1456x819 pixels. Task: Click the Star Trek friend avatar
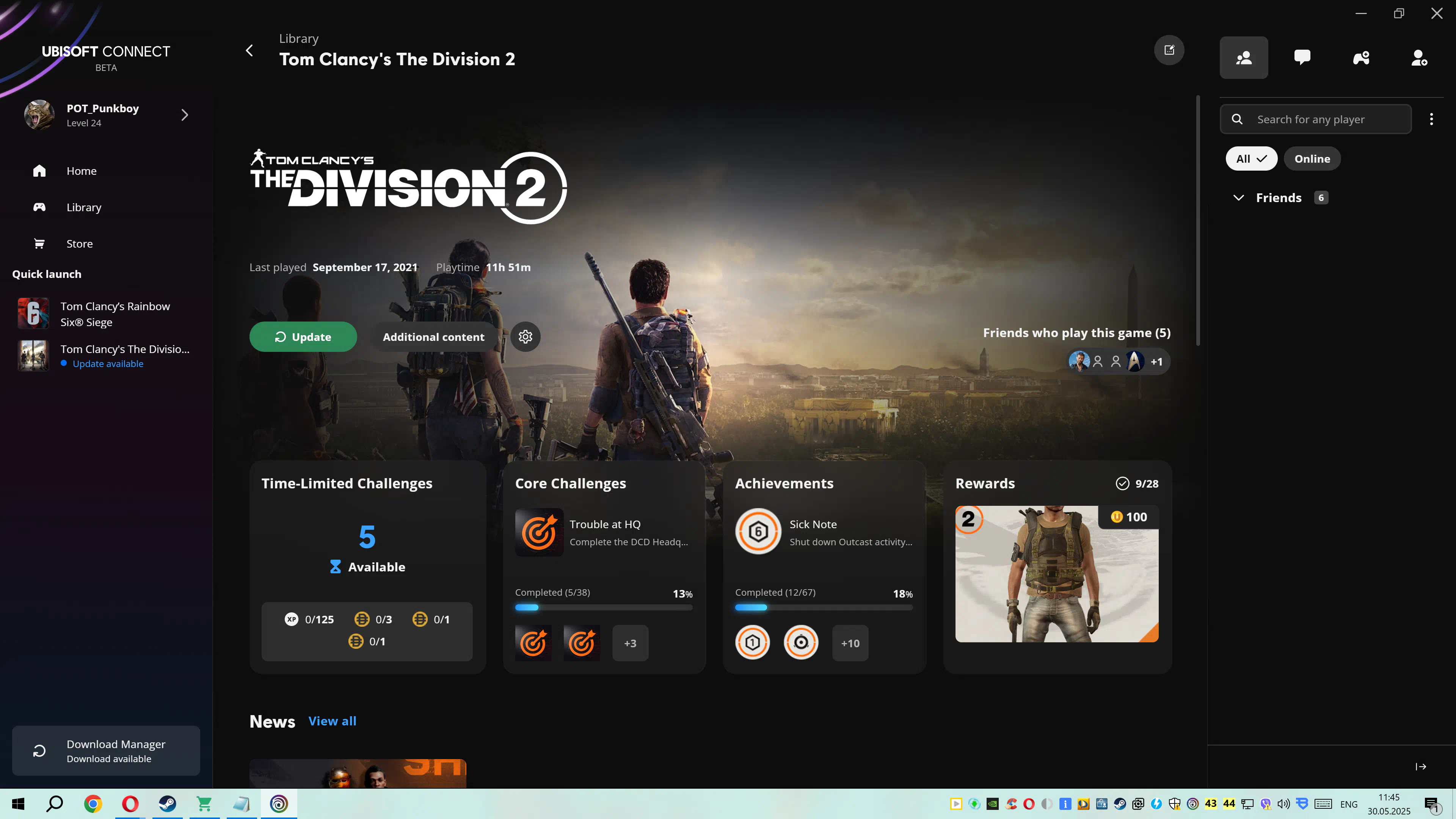(1134, 361)
